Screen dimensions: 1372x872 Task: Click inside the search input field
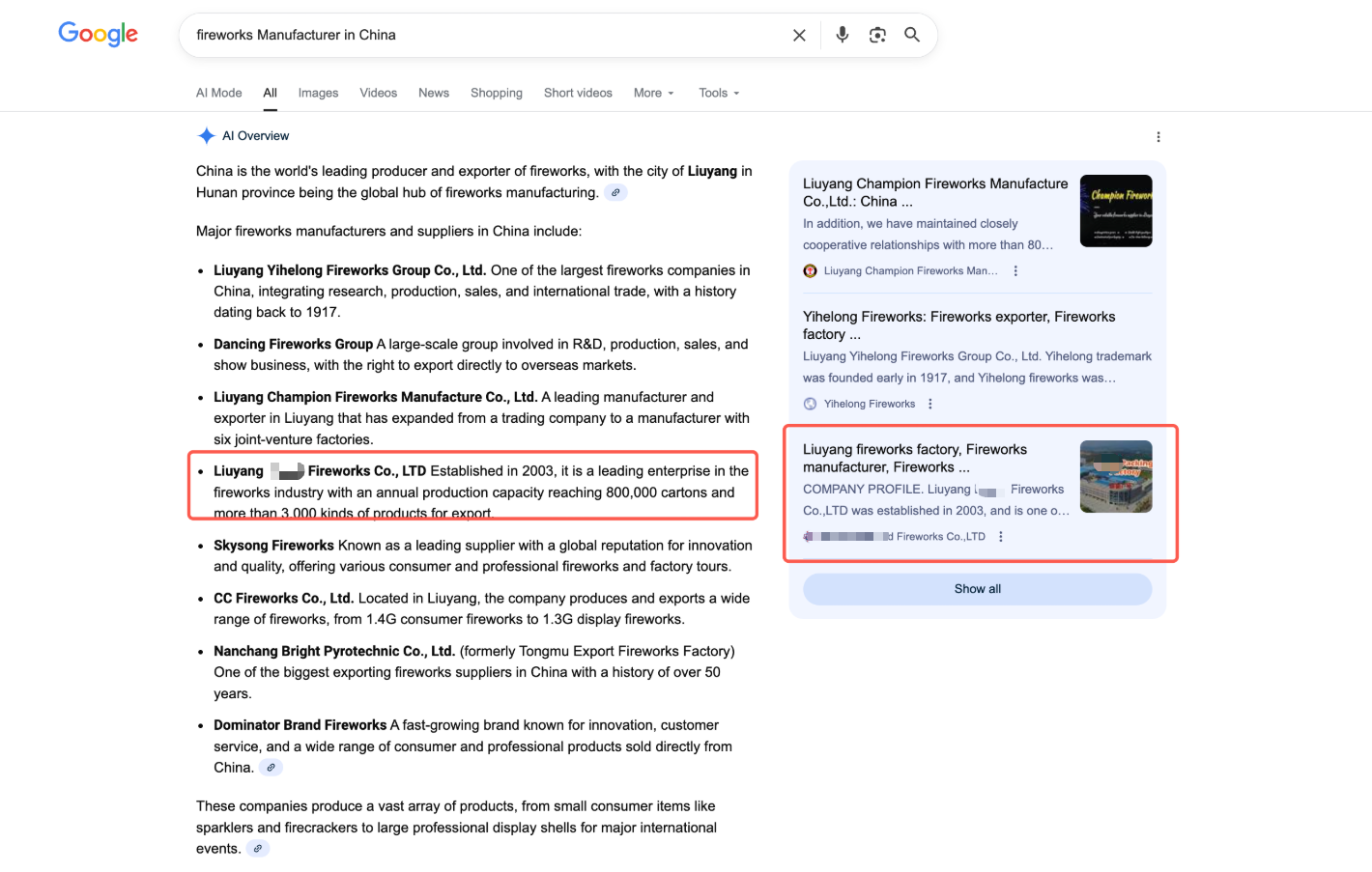coord(483,35)
